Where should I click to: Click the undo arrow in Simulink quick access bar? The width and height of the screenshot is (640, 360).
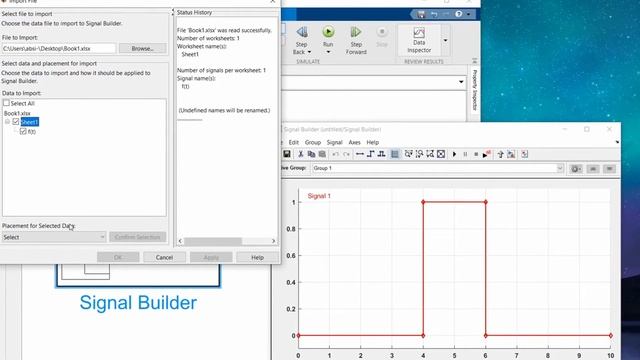(x=434, y=14)
